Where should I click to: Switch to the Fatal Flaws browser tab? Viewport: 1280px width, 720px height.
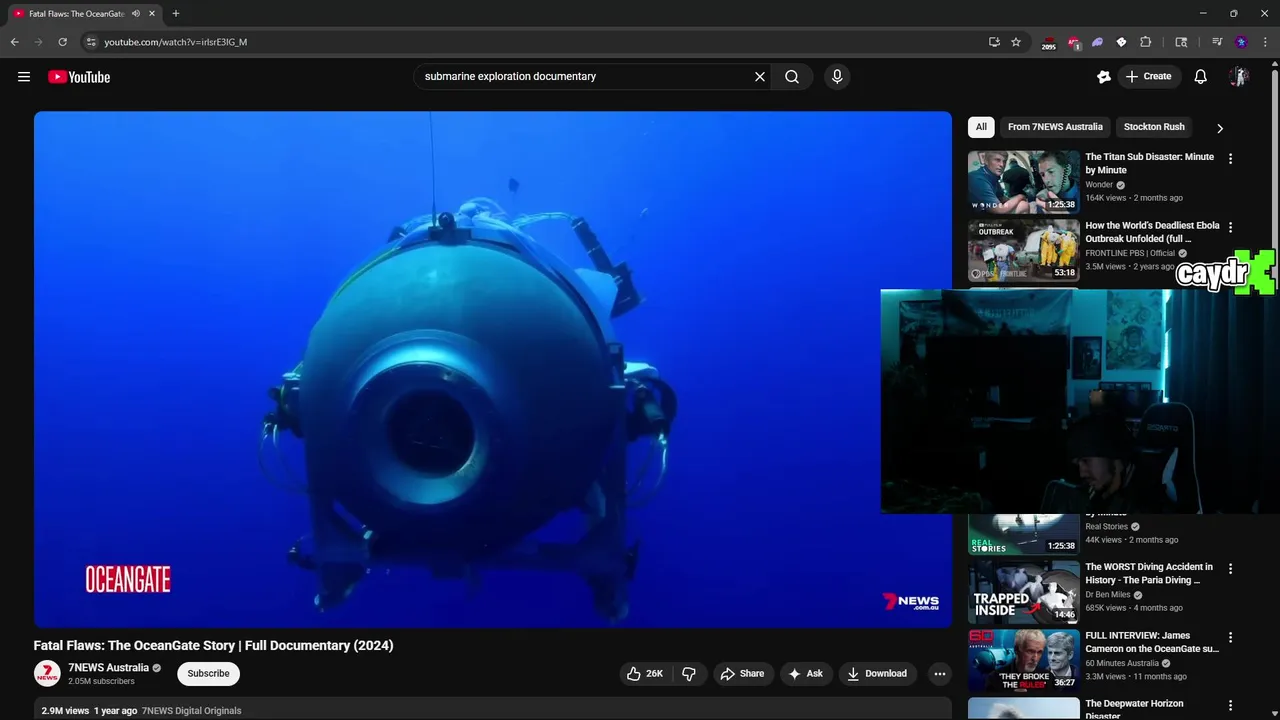pos(76,14)
